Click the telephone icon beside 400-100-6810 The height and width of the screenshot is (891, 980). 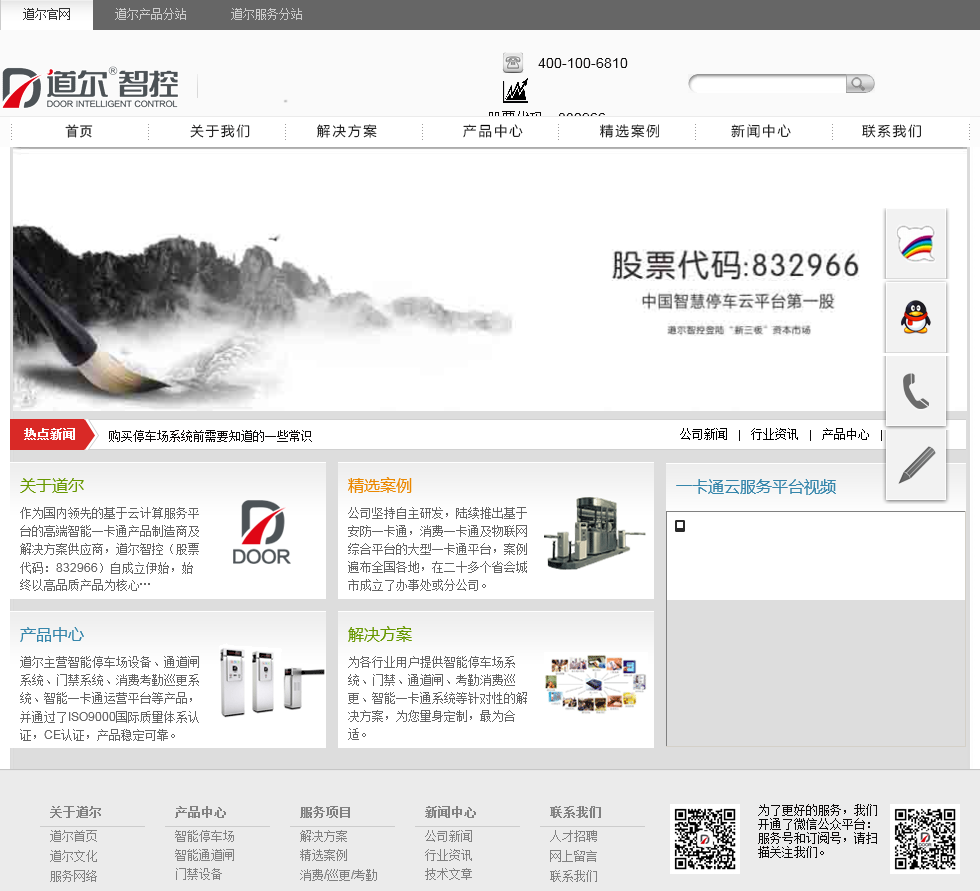[512, 62]
